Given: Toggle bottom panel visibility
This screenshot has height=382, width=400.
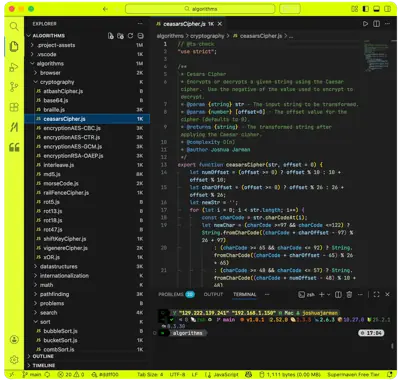Looking at the screenshot, I should 376,9.
